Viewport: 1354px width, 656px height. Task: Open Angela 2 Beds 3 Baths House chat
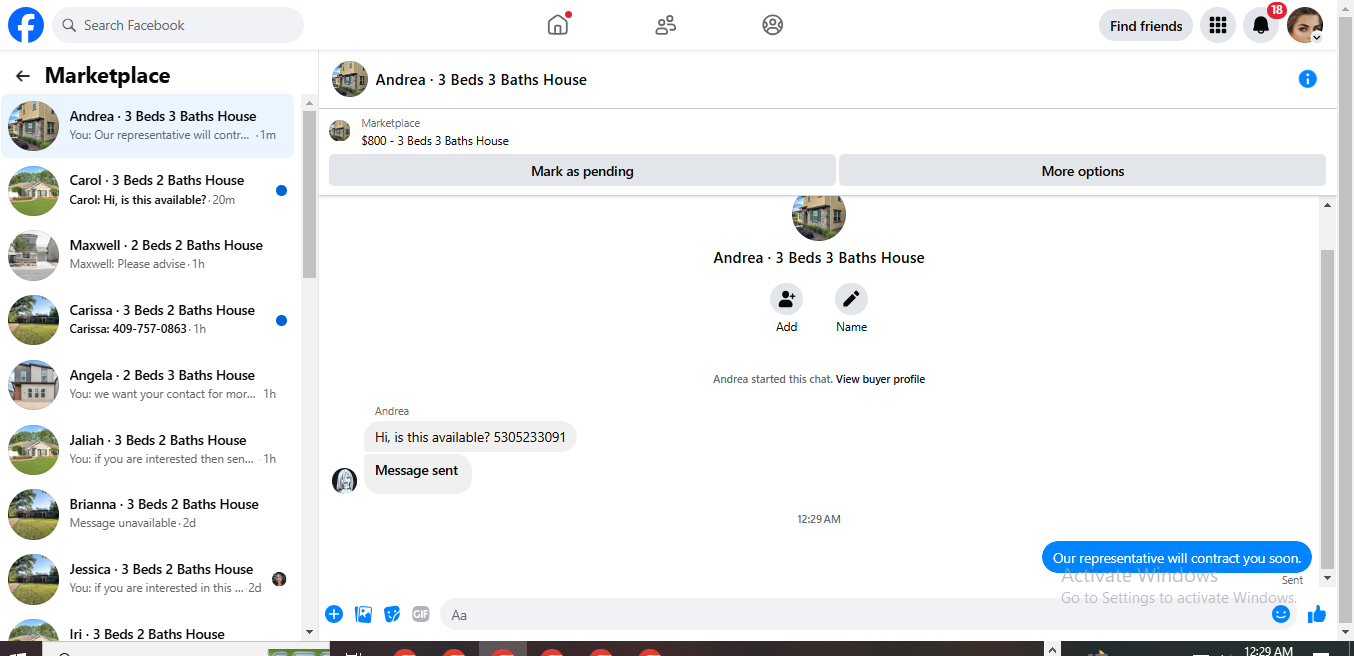coord(148,385)
